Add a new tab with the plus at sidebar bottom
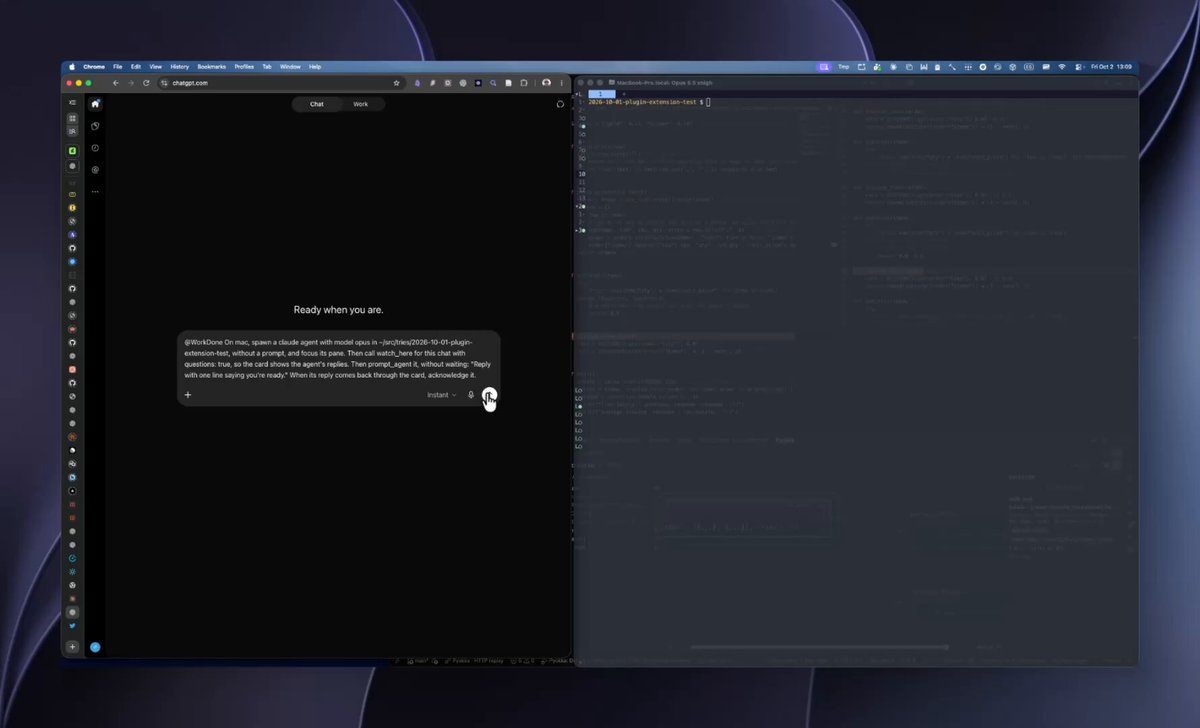Screen dimensions: 1200x728 (x=72, y=647)
